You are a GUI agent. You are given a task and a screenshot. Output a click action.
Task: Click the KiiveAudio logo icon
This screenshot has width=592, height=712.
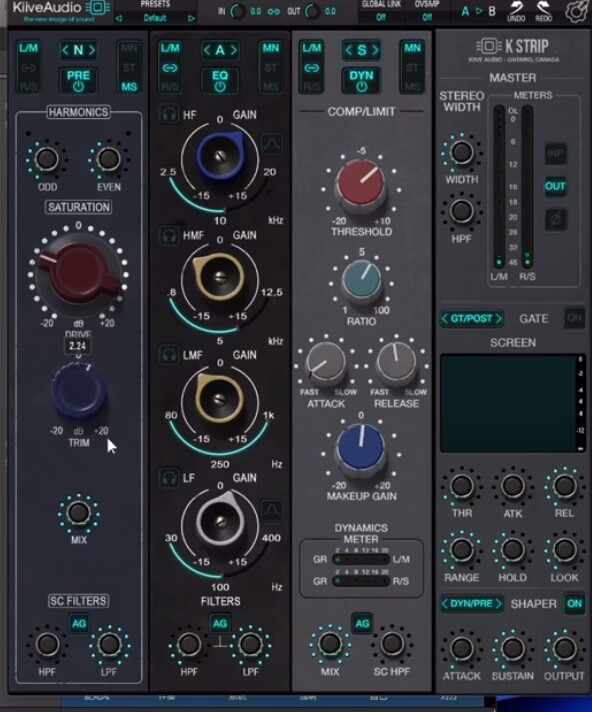(98, 8)
